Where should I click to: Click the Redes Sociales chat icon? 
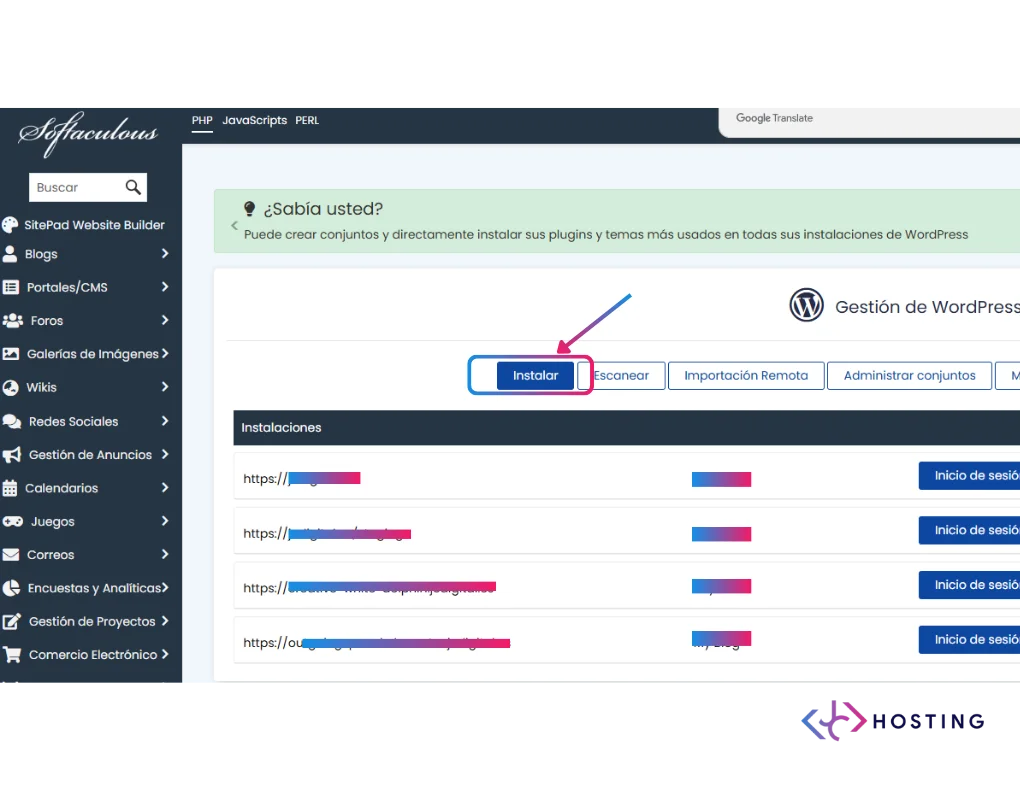(x=12, y=421)
